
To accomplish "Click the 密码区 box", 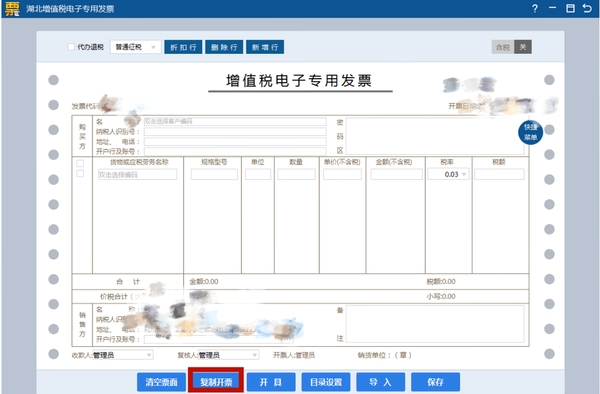I will (x=435, y=136).
